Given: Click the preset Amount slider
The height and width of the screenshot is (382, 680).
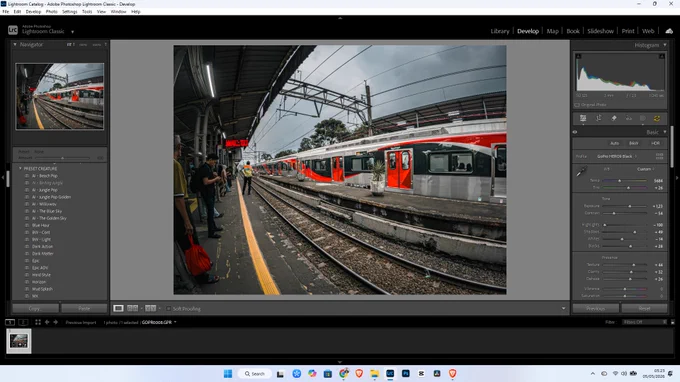Looking at the screenshot, I should tap(62, 158).
